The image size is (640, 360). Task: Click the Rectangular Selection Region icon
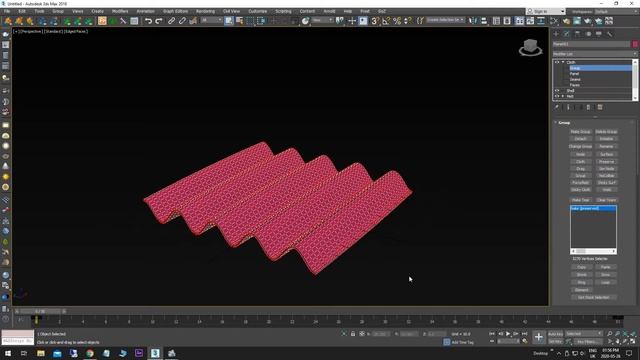pyautogui.click(x=250, y=21)
